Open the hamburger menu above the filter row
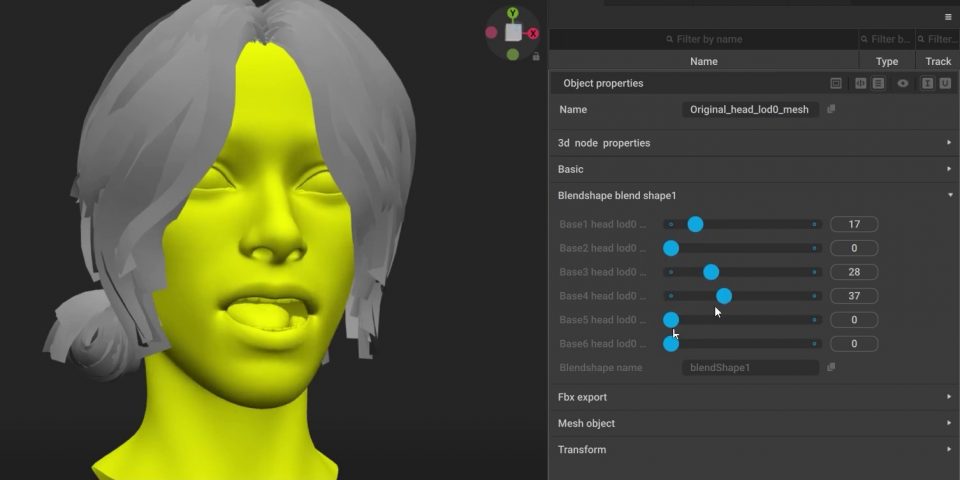The height and width of the screenshot is (480, 960). click(948, 17)
